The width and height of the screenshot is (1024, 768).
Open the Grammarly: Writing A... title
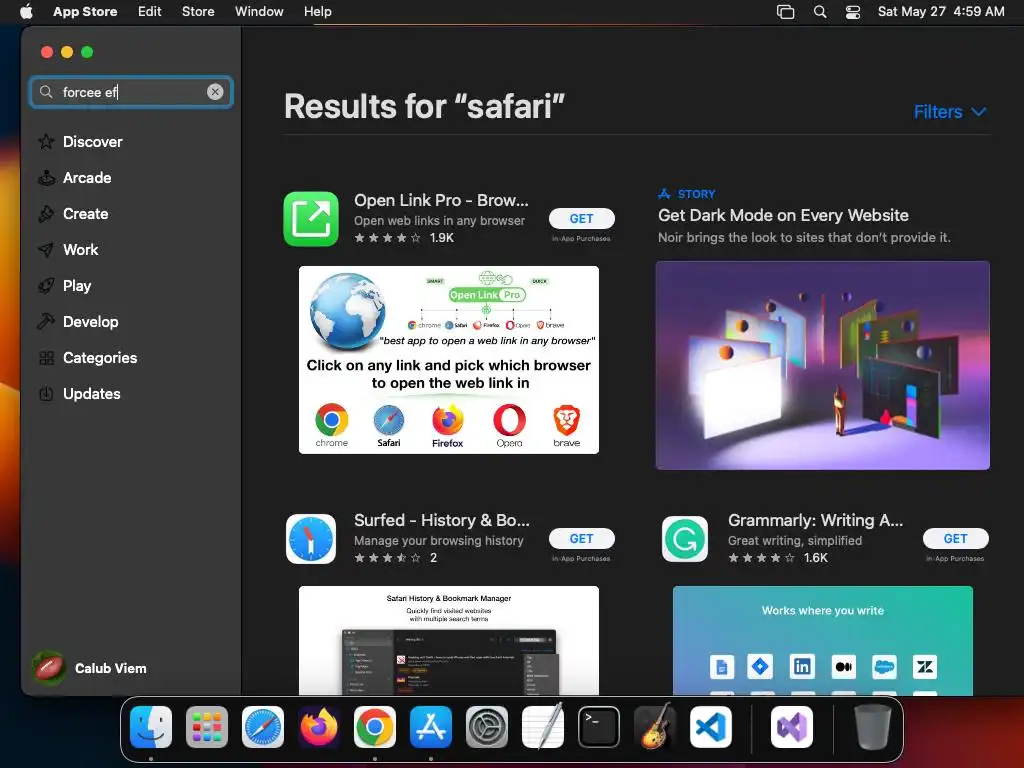point(816,520)
